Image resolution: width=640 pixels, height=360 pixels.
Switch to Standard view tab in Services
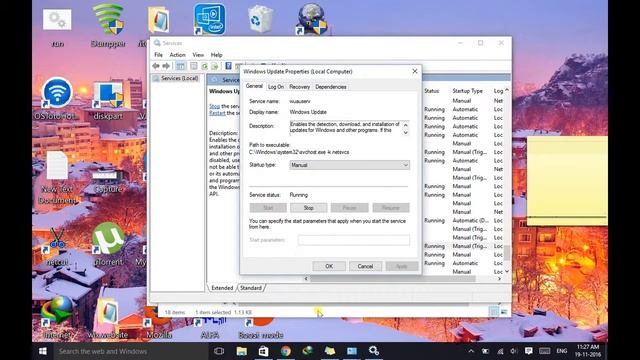pos(251,288)
